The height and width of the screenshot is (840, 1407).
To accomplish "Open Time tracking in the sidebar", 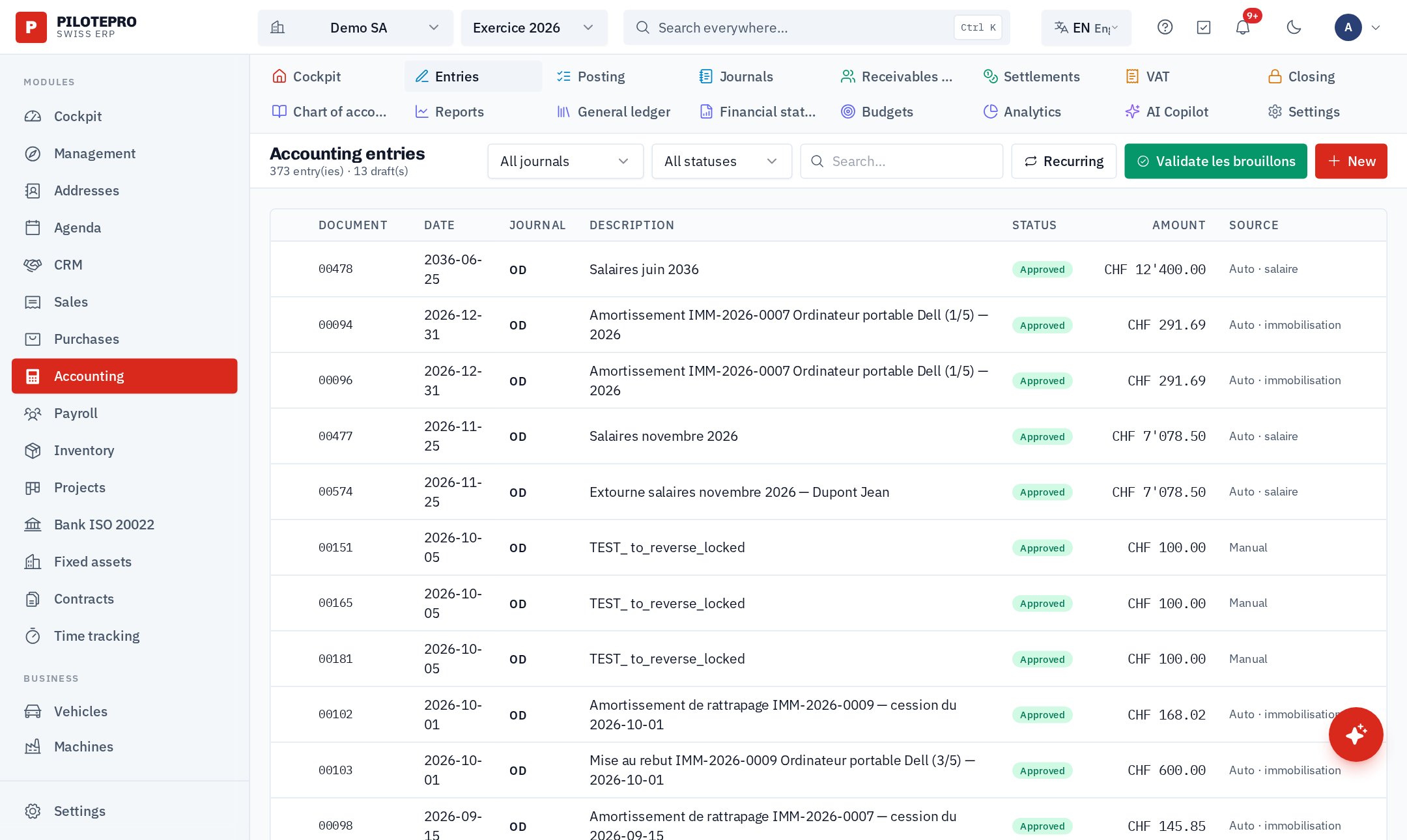I will pyautogui.click(x=124, y=636).
